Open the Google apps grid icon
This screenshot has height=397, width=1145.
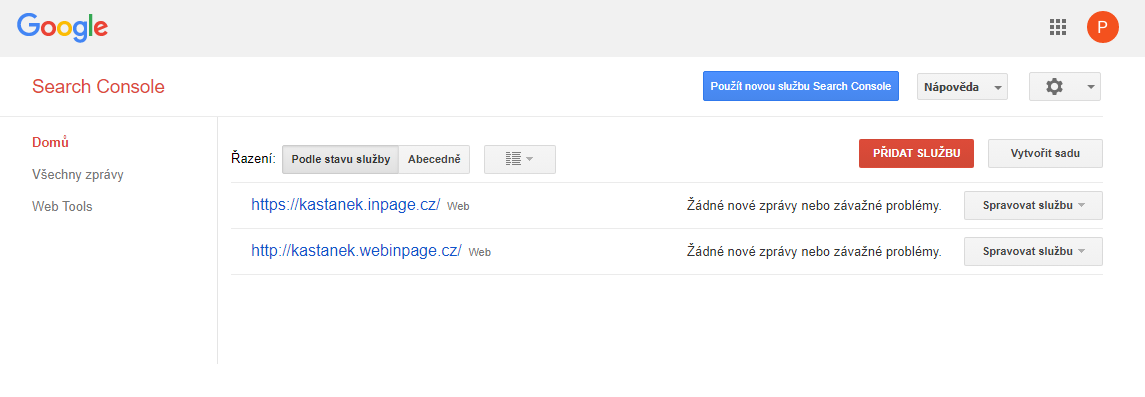(x=1057, y=28)
